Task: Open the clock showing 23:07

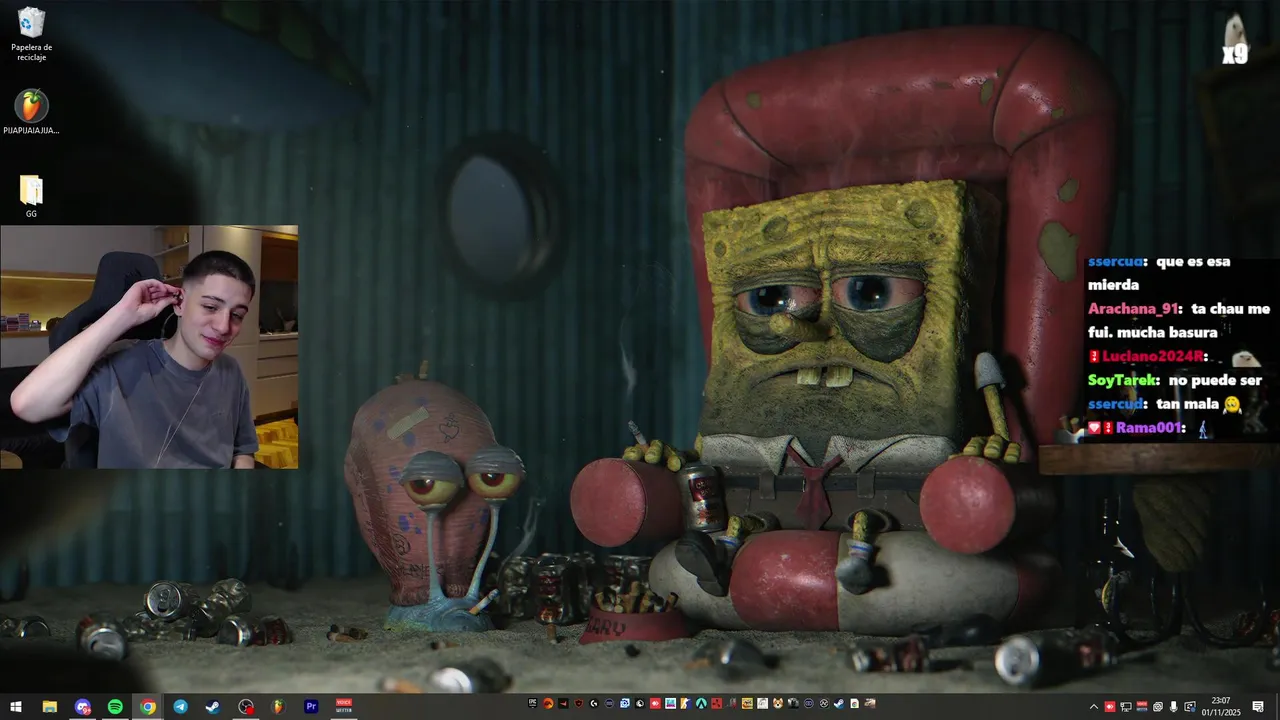Action: tap(1221, 706)
